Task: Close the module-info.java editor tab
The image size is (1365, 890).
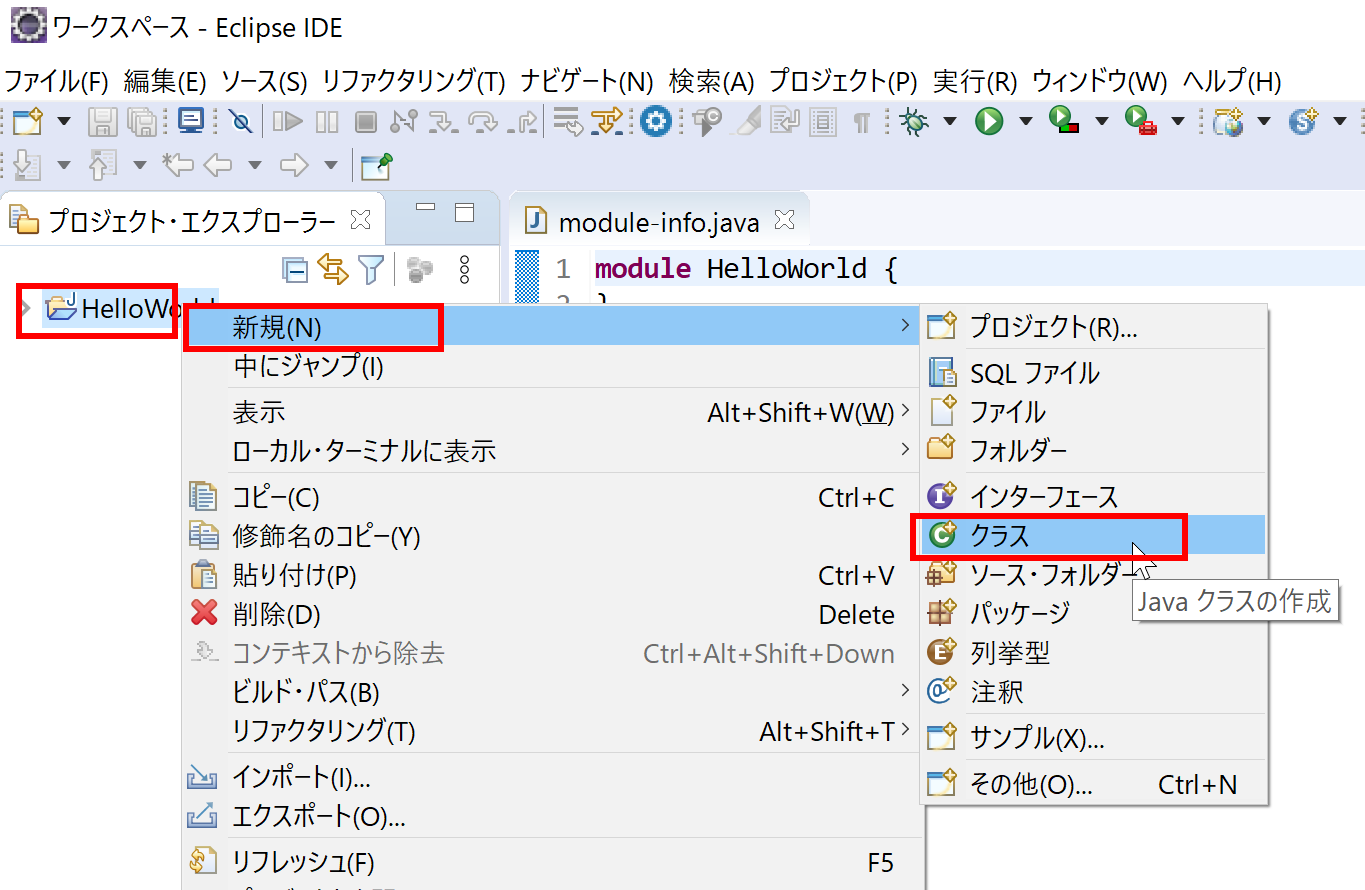Action: click(785, 219)
